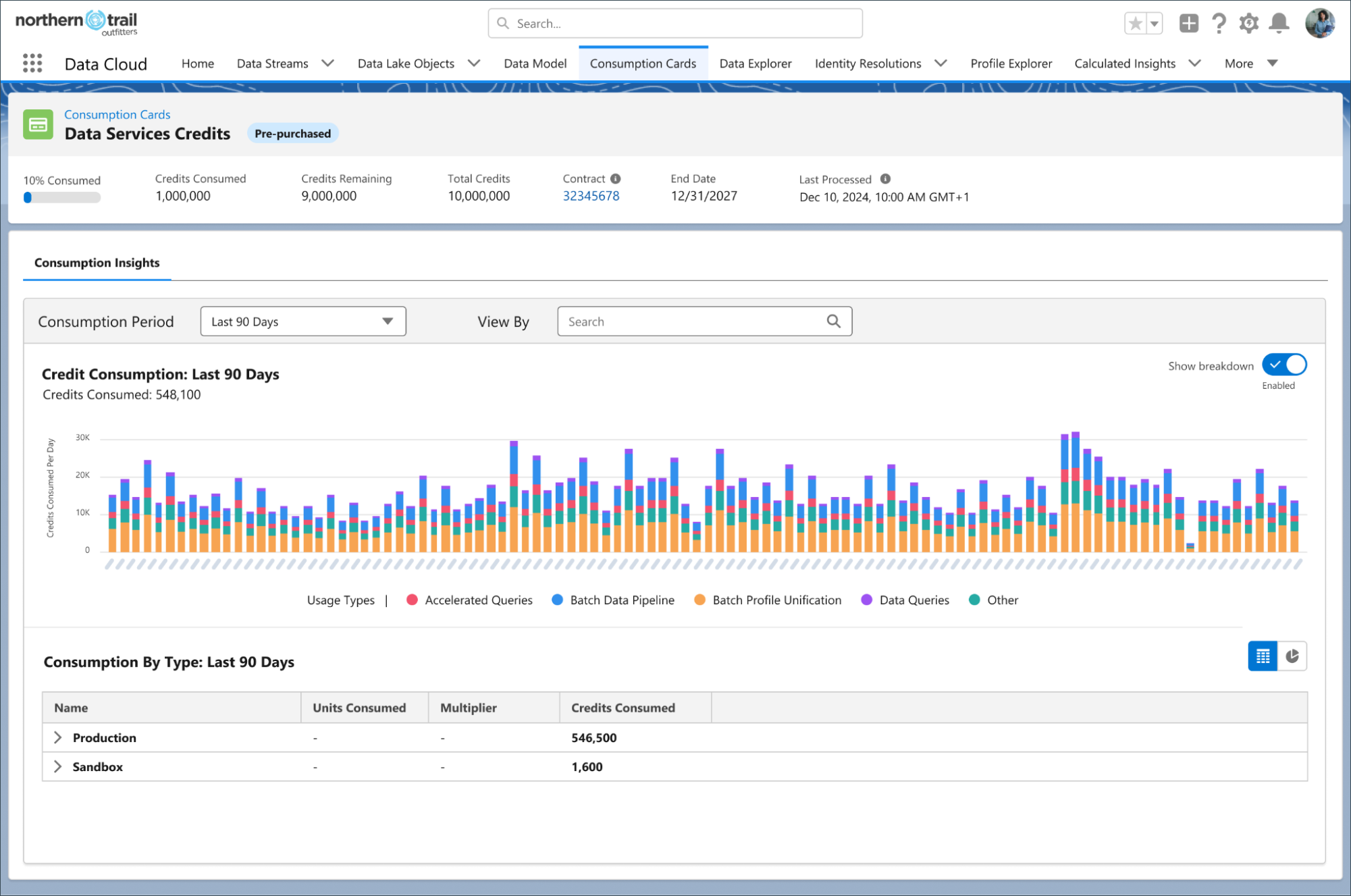Click the Pre-purchased badge

point(292,134)
